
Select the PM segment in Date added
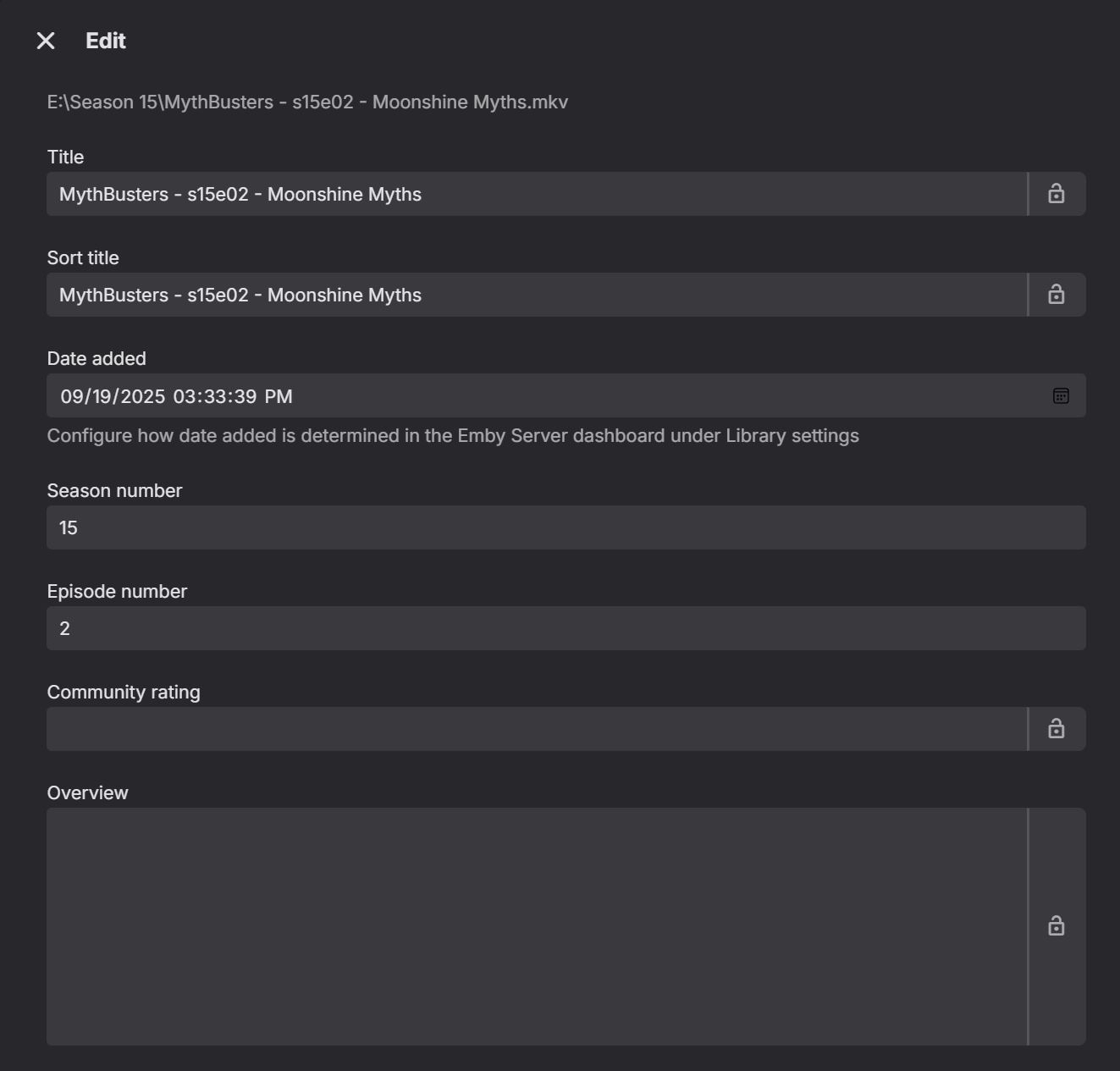click(279, 397)
